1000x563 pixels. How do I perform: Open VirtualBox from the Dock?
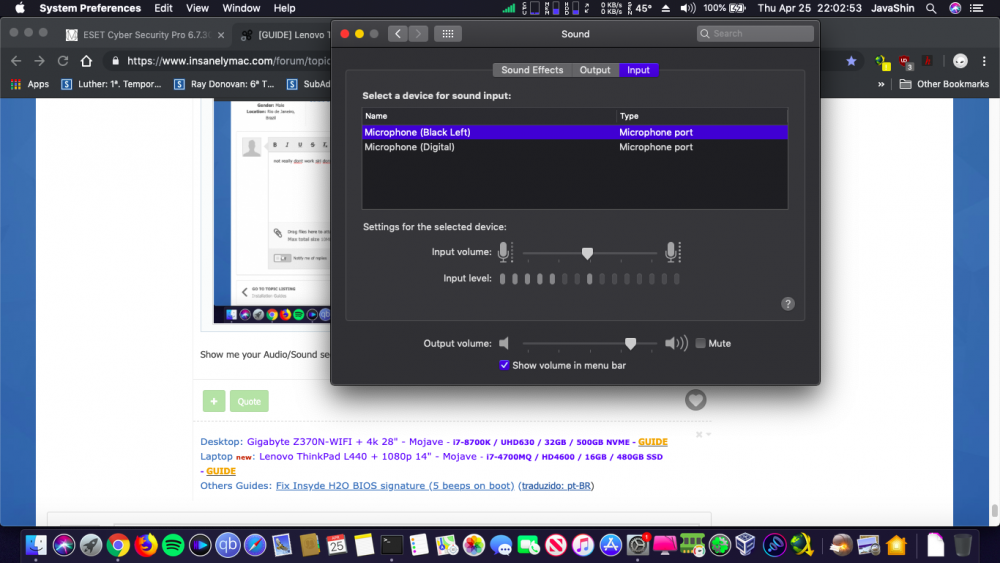(x=746, y=545)
